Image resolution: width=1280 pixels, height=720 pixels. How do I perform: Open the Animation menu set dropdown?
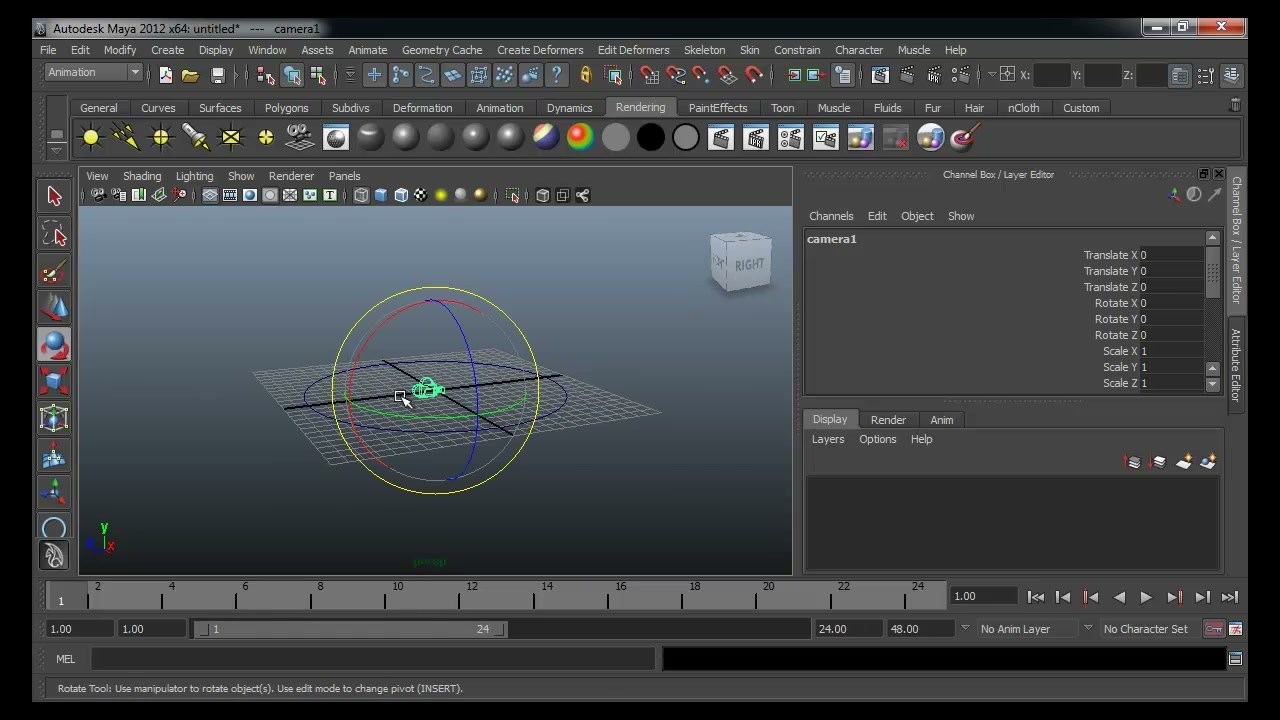[94, 72]
